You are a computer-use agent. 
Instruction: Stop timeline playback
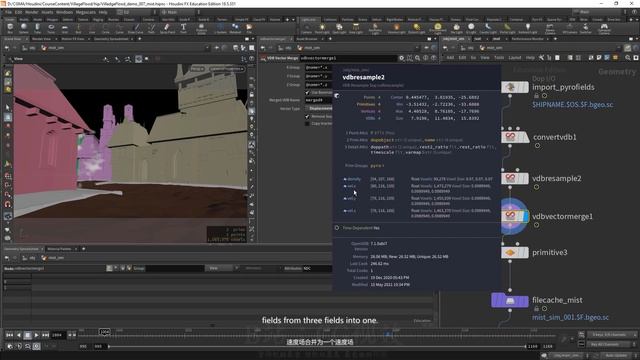click(27, 335)
